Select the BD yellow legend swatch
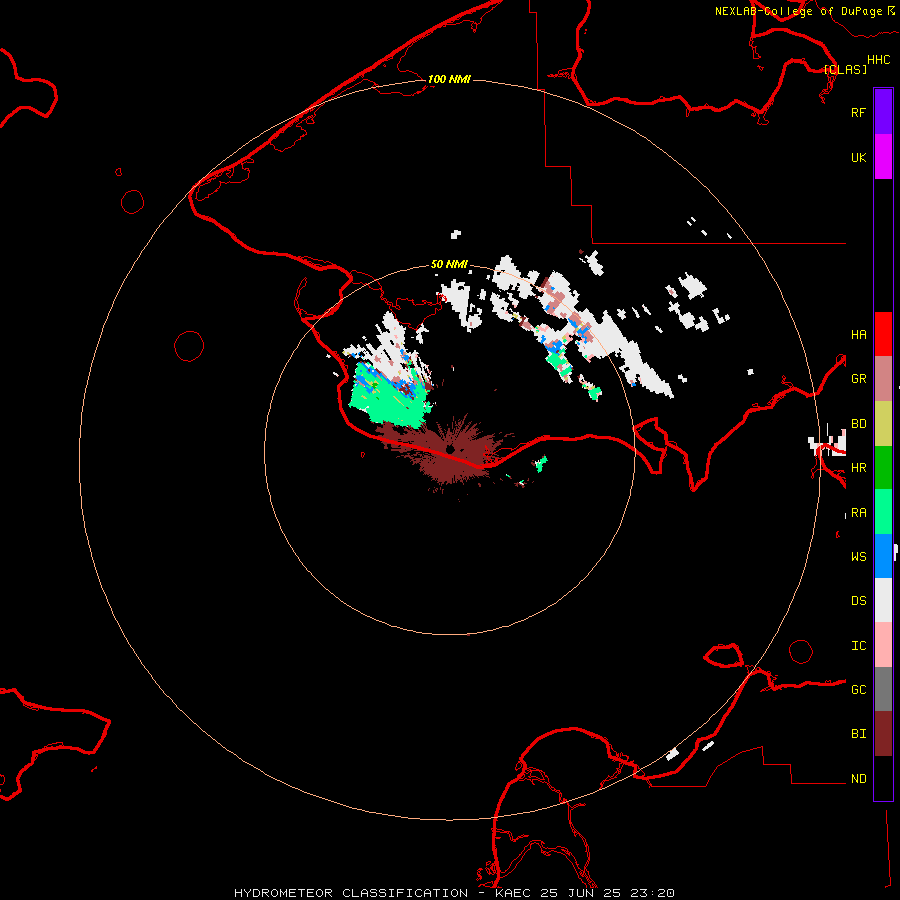The height and width of the screenshot is (900, 900). click(x=883, y=424)
